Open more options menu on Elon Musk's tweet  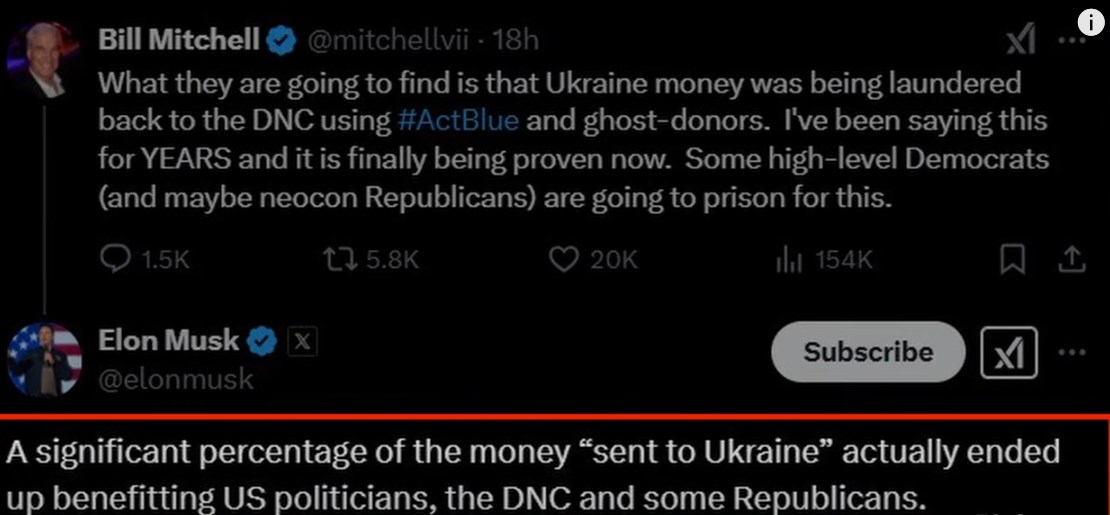pos(1072,352)
